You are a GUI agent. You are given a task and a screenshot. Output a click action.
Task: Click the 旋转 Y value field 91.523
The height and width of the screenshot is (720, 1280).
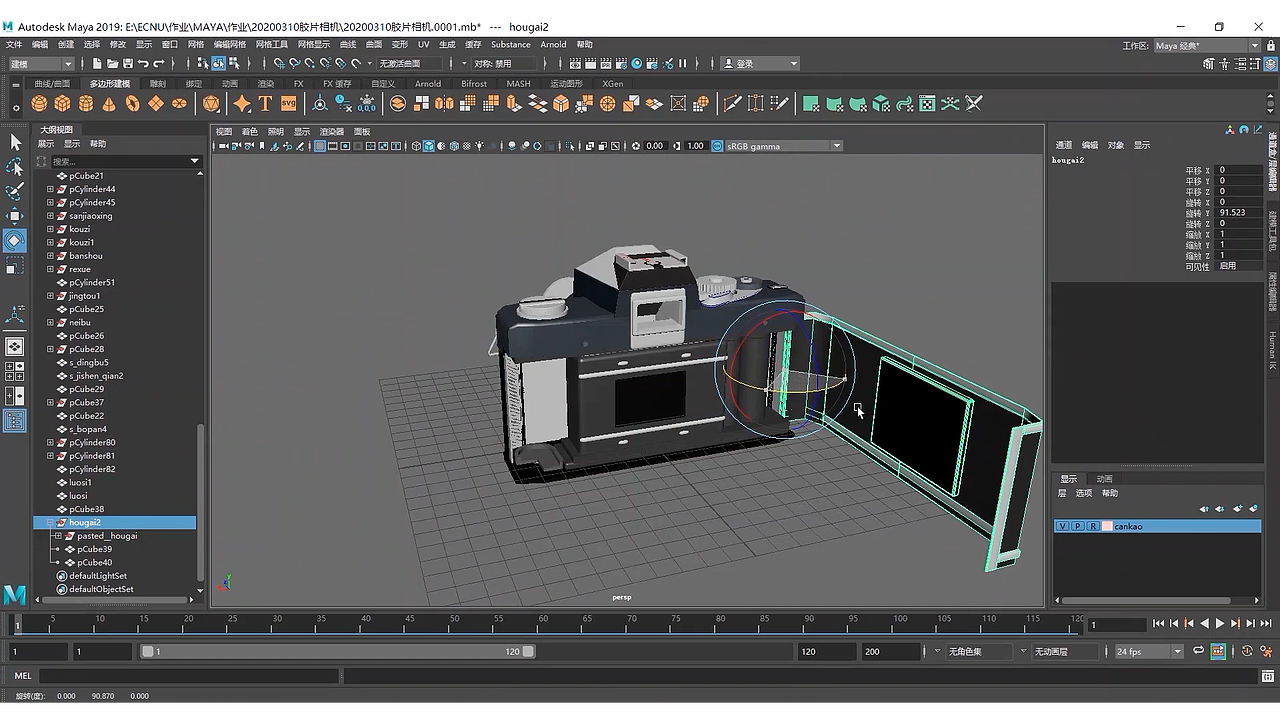(x=1237, y=212)
